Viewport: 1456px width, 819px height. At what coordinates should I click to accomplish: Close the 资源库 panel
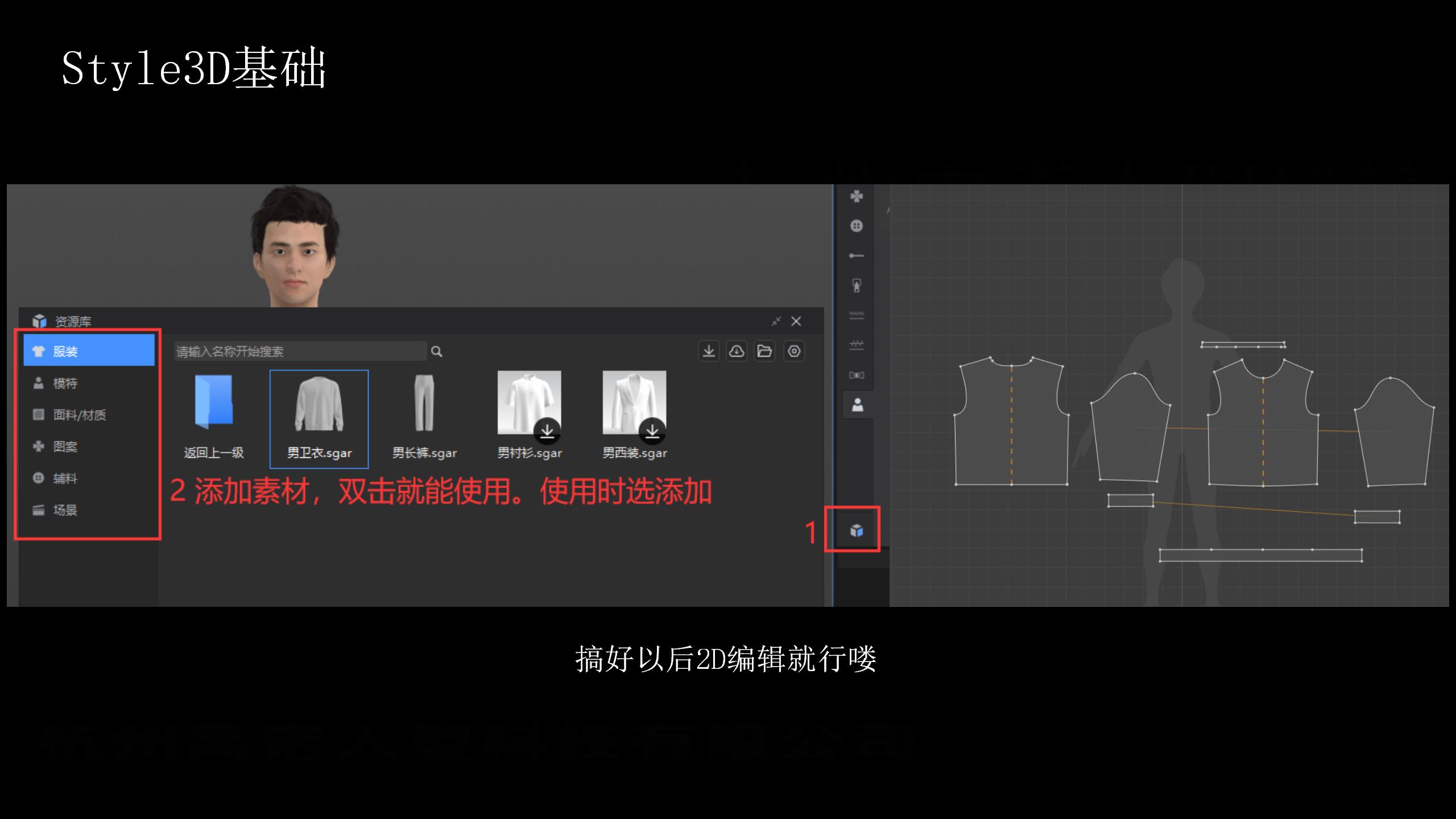click(x=796, y=321)
